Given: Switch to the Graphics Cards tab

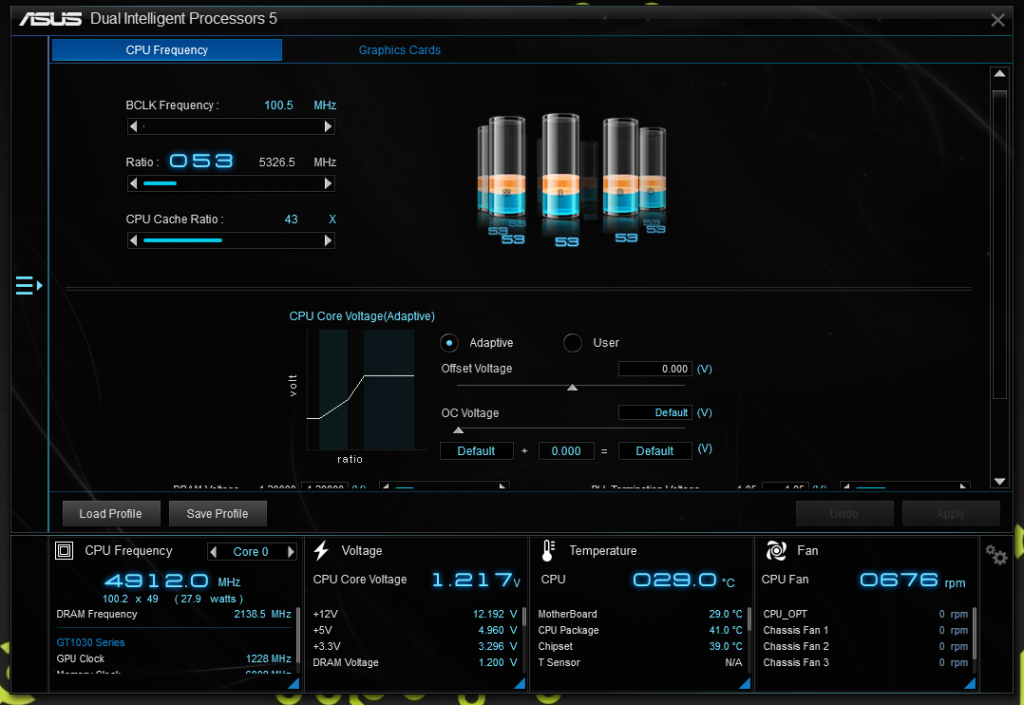Looking at the screenshot, I should (399, 50).
